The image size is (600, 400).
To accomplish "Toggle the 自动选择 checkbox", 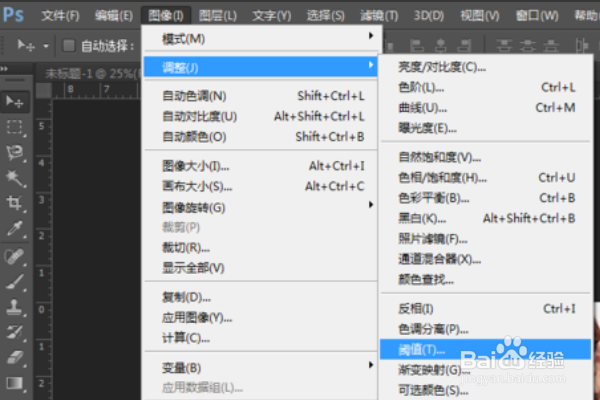I will pos(69,46).
